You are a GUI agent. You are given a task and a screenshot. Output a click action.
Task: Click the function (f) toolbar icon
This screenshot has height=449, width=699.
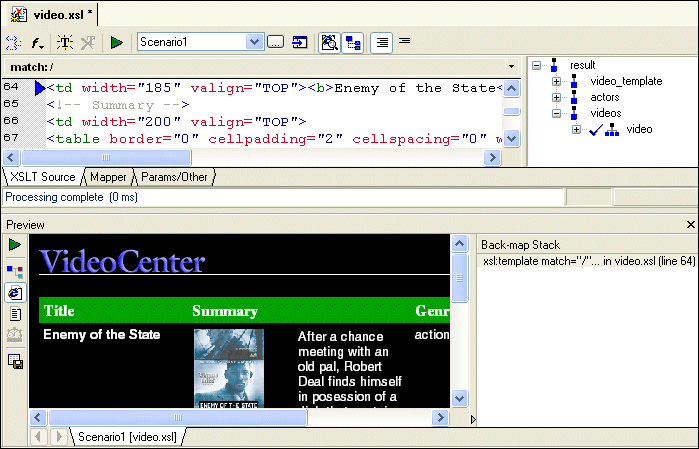[38, 42]
